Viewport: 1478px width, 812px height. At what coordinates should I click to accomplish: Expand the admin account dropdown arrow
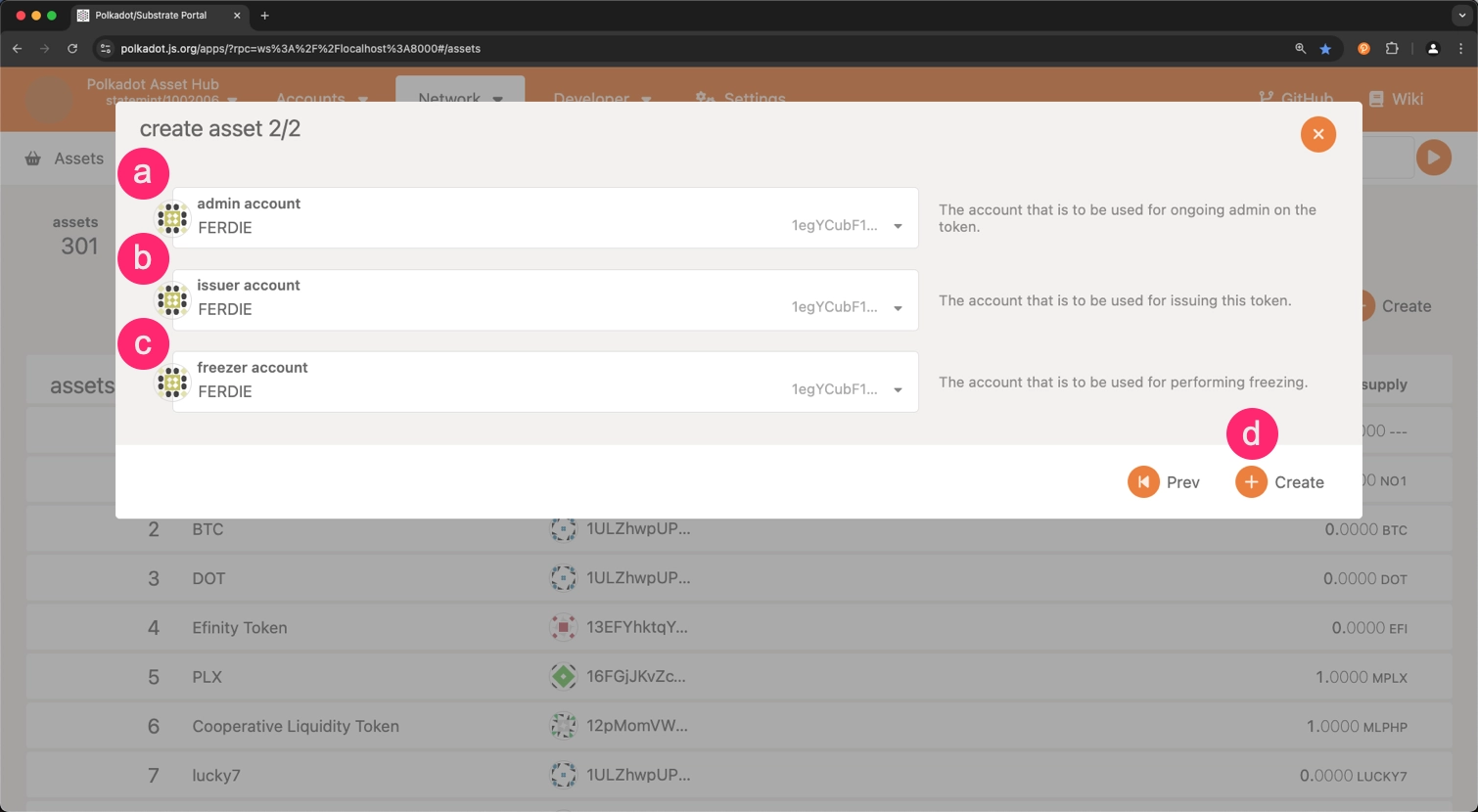pos(898,226)
